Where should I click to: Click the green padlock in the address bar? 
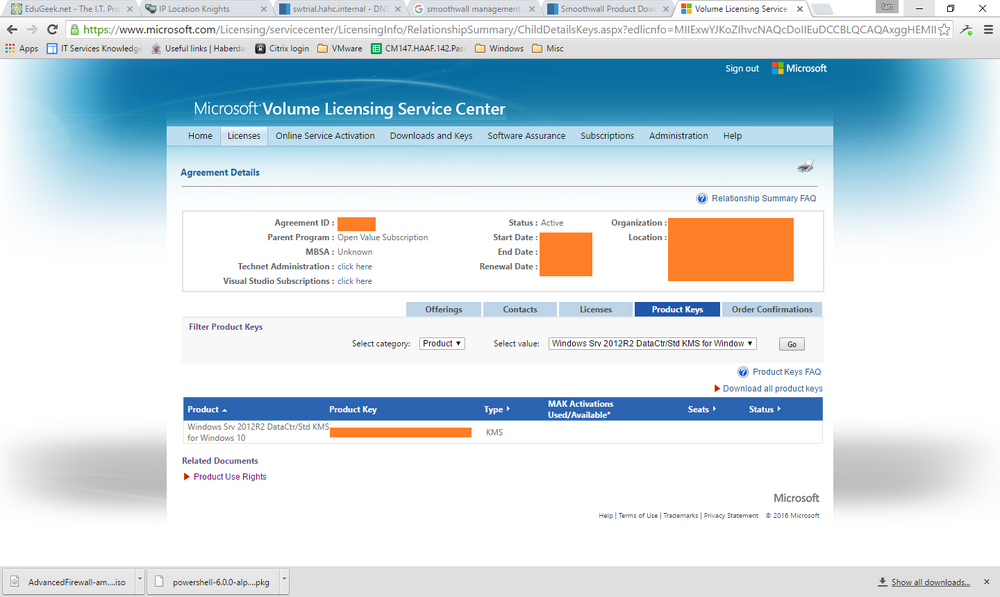[x=75, y=29]
